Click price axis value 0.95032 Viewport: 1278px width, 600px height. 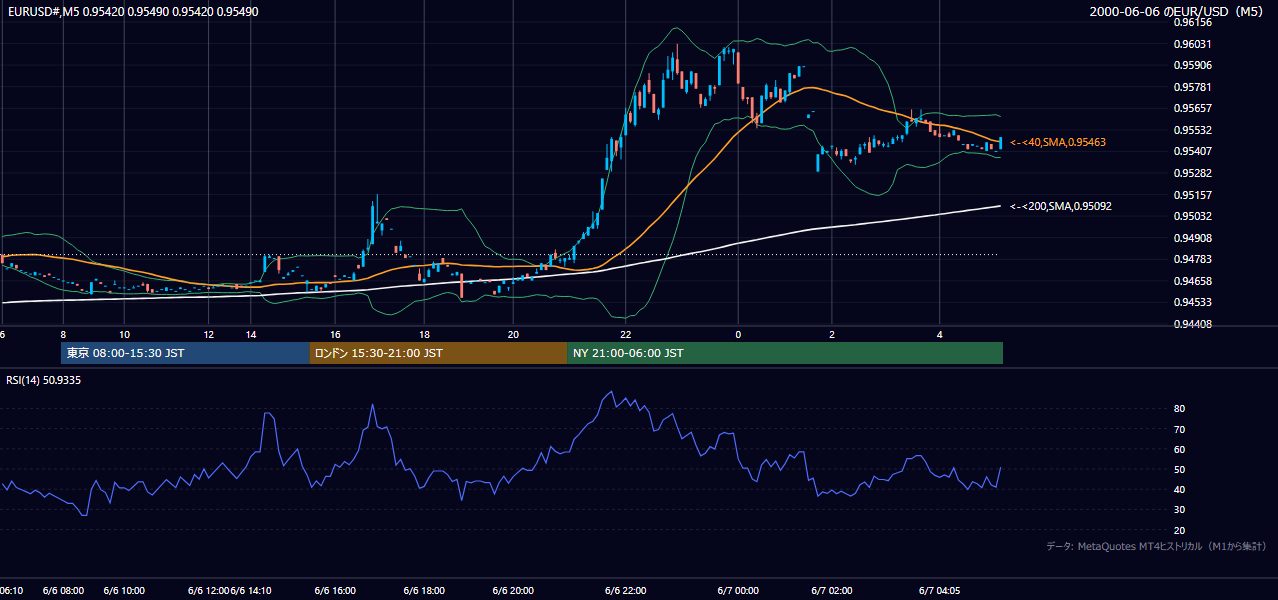pos(1193,216)
